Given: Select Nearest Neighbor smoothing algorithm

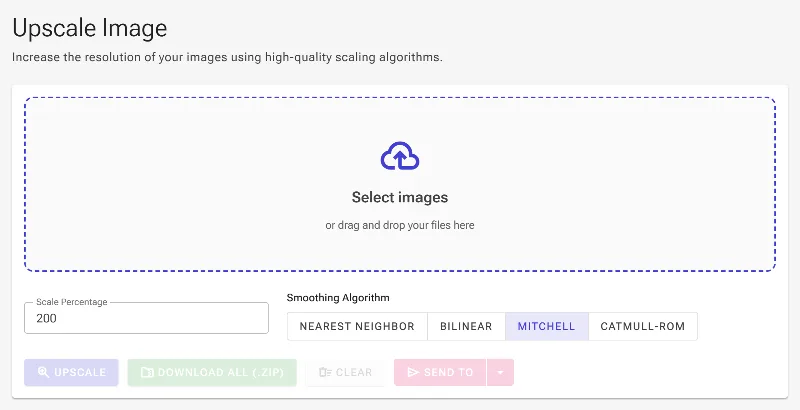Looking at the screenshot, I should 357,326.
